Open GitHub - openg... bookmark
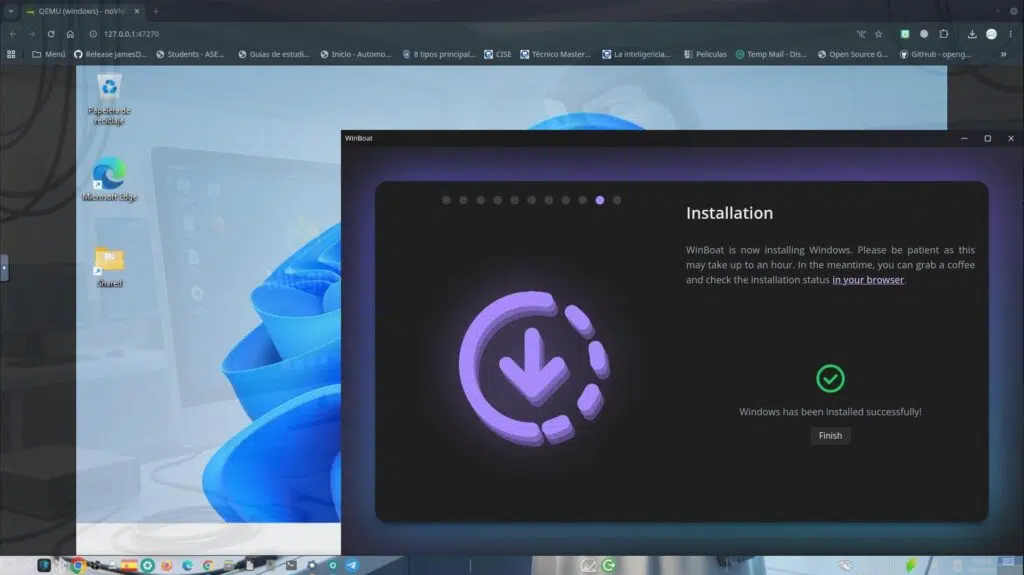Viewport: 1024px width, 575px height. 935,54
